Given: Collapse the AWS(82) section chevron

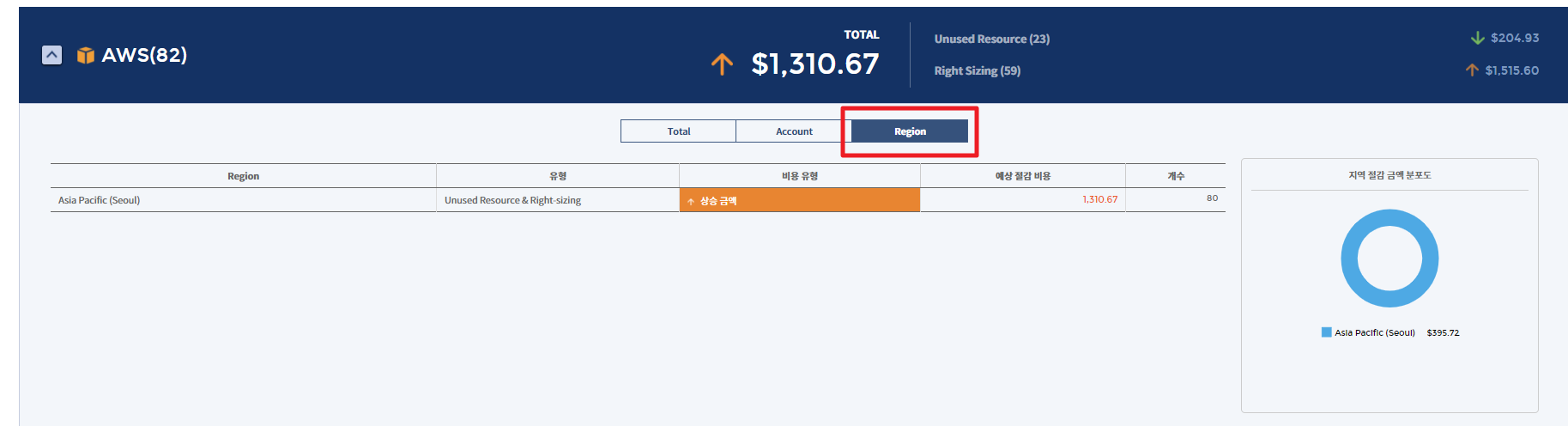Looking at the screenshot, I should click(51, 55).
